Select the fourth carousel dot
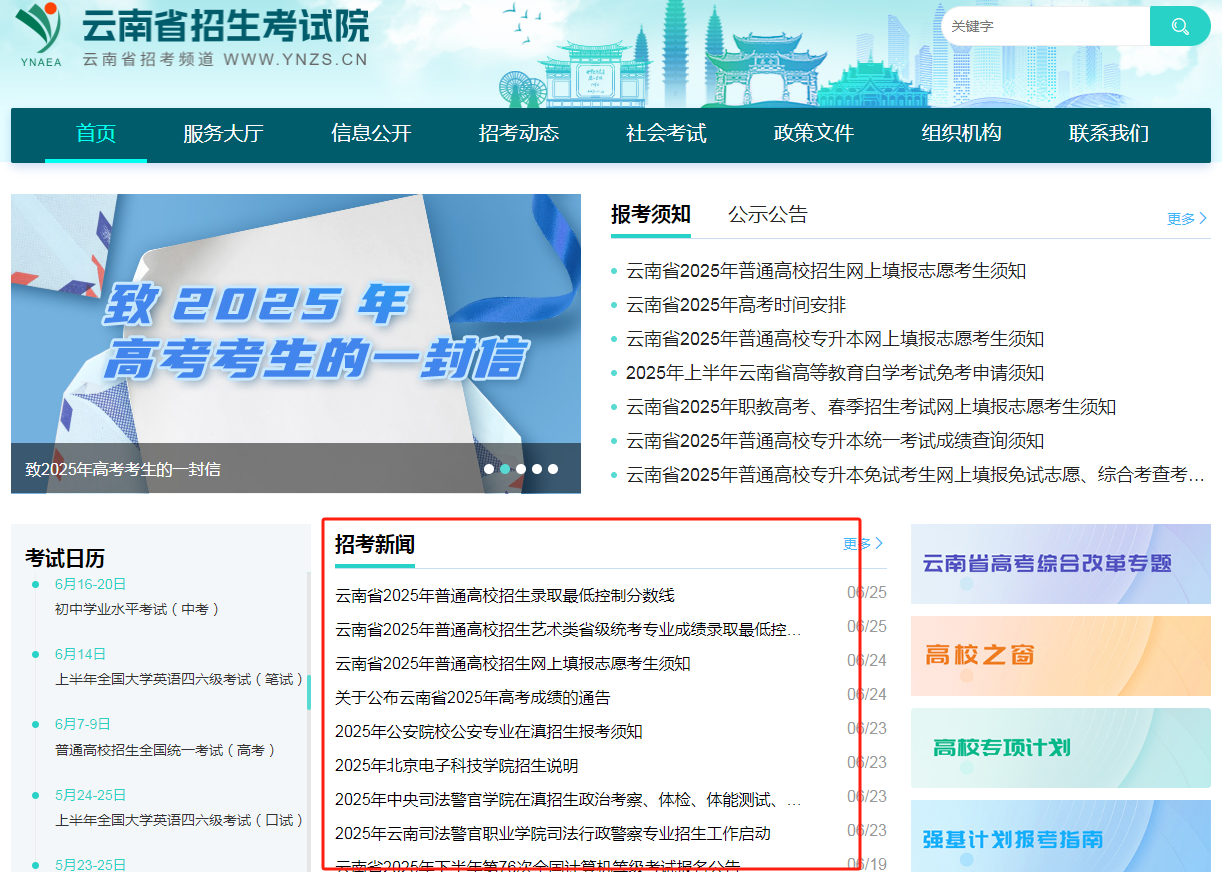Viewport: 1222px width, 872px height. (x=537, y=468)
